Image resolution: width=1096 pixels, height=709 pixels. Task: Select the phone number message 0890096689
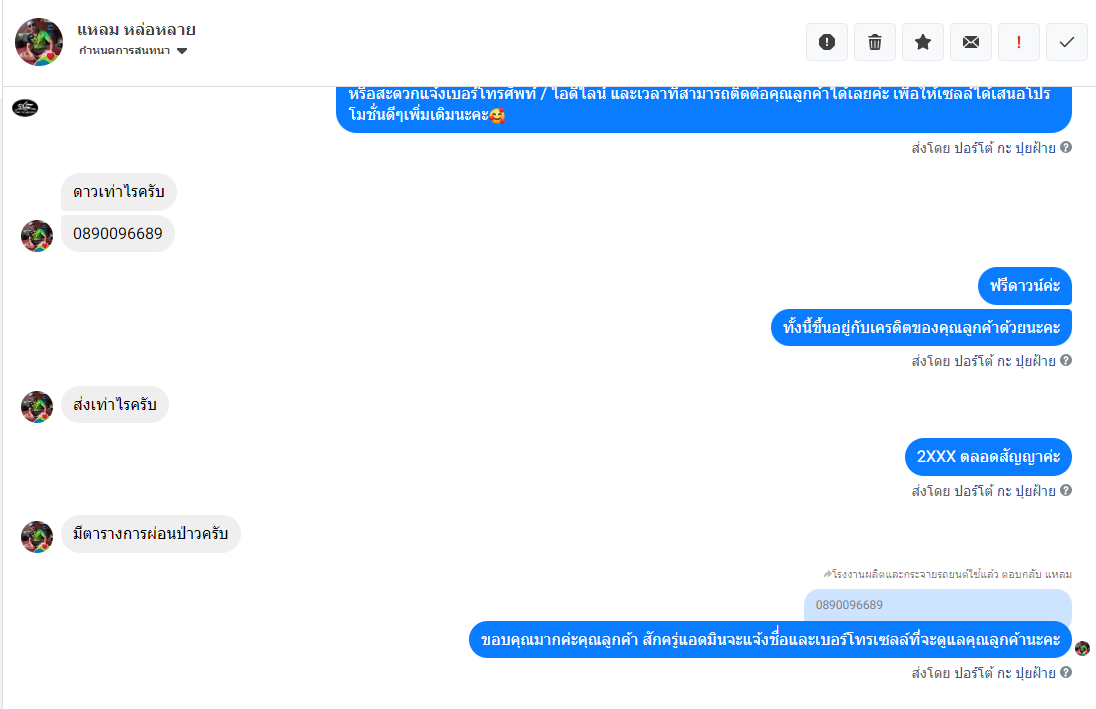point(117,234)
